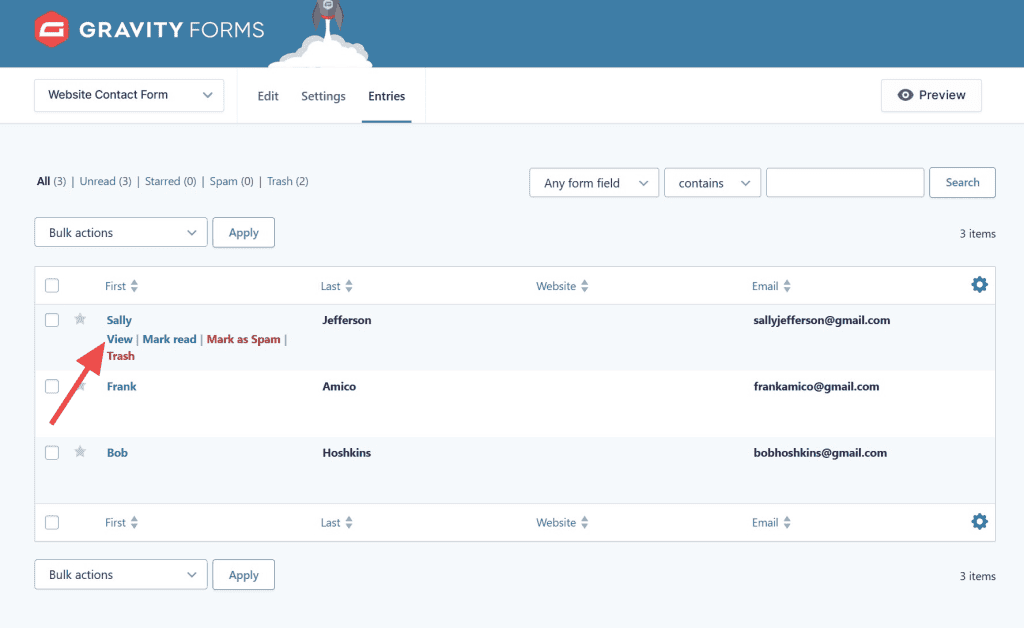Viewport: 1024px width, 628px height.
Task: Click the frankamico@gmail.com email cell
Action: pyautogui.click(x=816, y=386)
